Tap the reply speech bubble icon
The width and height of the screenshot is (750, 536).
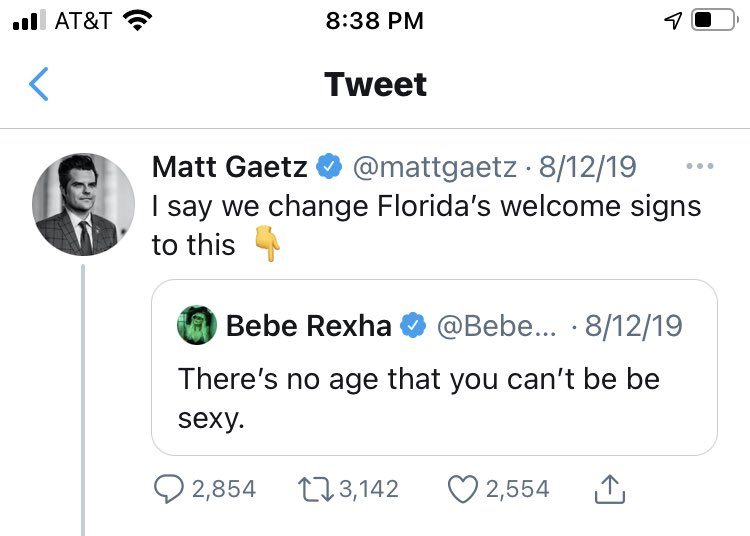click(166, 489)
